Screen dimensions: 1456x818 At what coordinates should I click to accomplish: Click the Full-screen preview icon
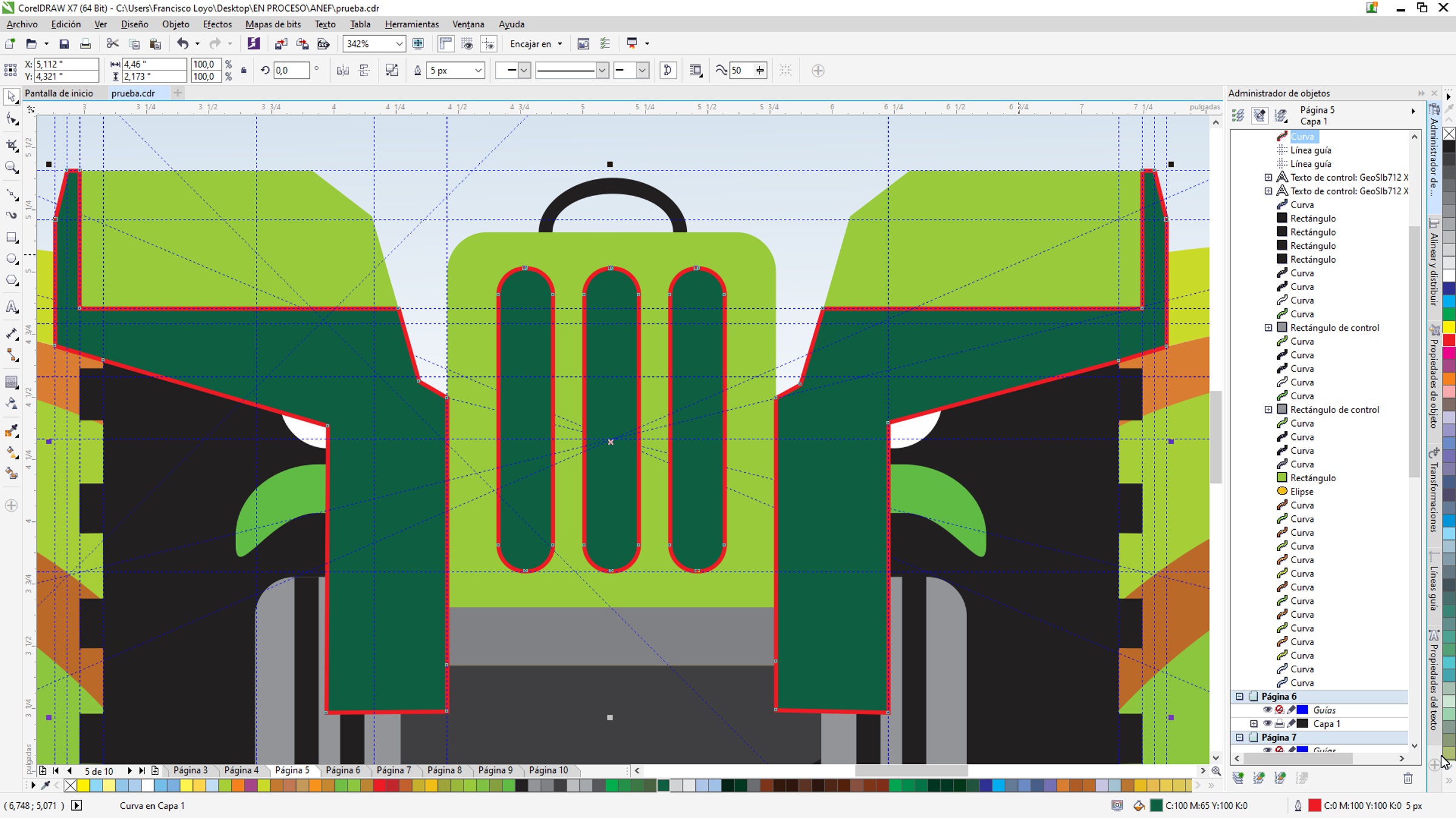click(x=418, y=44)
